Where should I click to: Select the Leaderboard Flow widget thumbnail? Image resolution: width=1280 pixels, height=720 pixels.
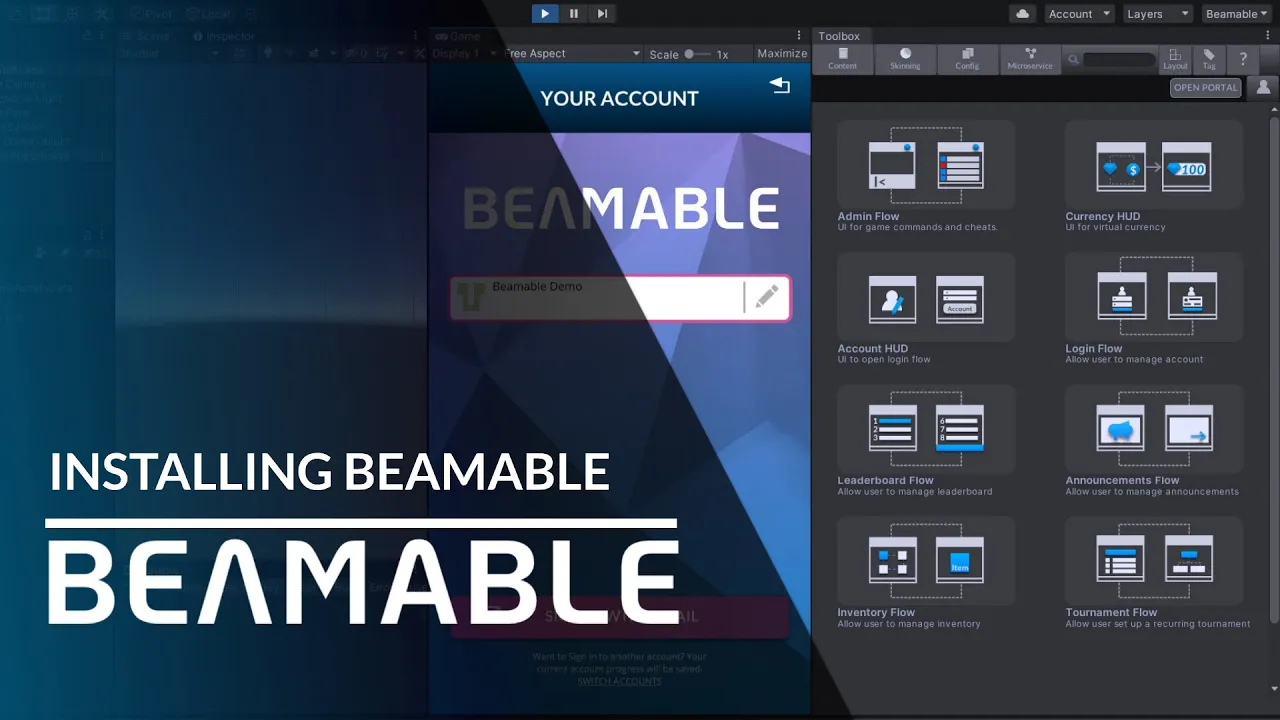click(x=926, y=429)
